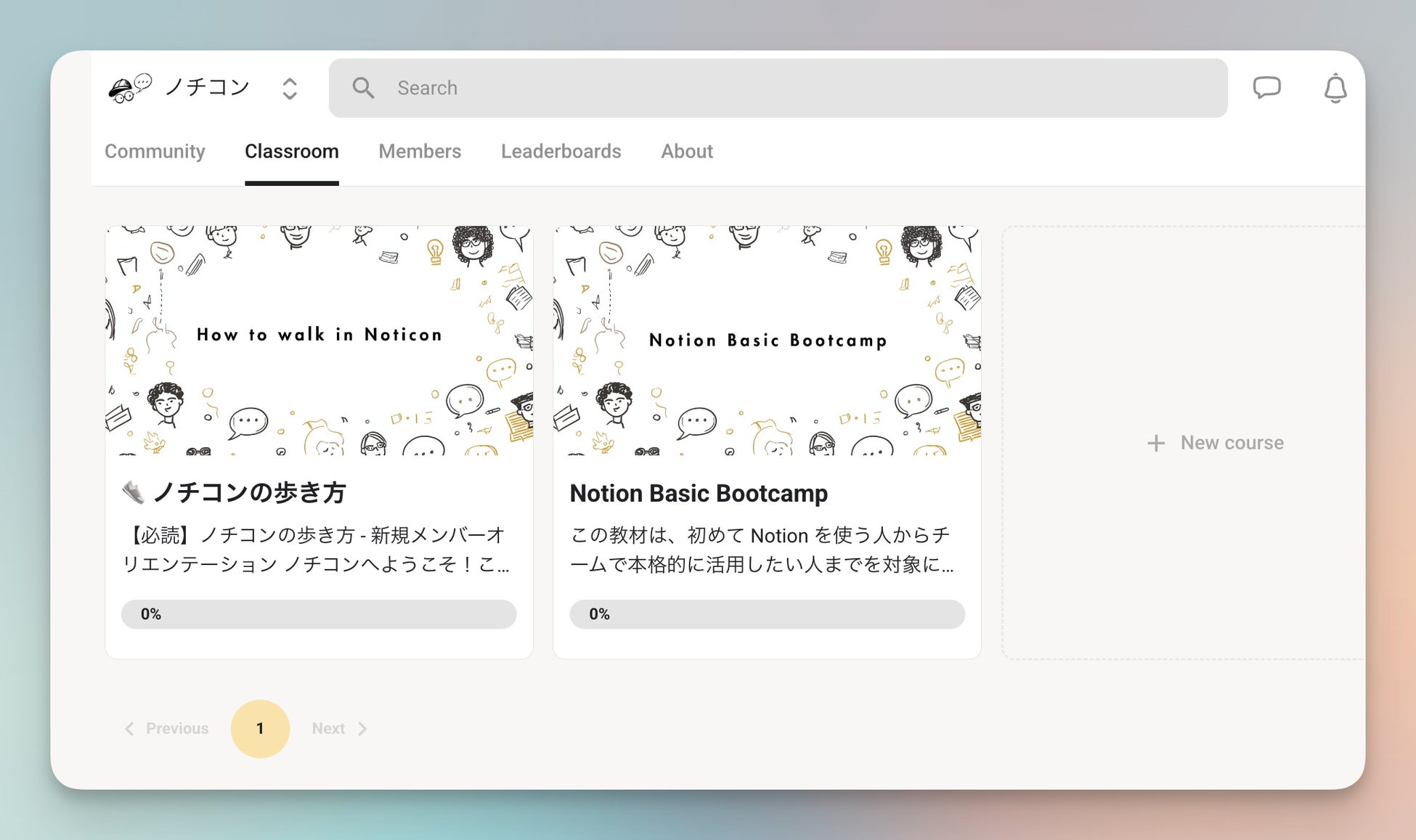Select the Classroom tab
The height and width of the screenshot is (840, 1416).
[x=292, y=151]
